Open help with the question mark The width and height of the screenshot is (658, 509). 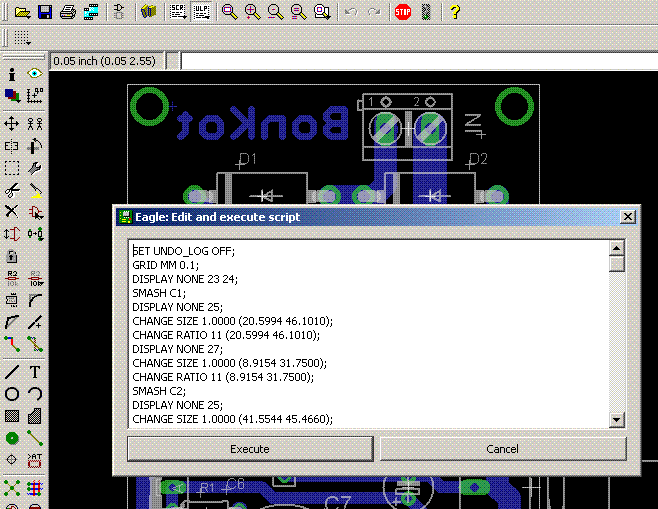[455, 12]
